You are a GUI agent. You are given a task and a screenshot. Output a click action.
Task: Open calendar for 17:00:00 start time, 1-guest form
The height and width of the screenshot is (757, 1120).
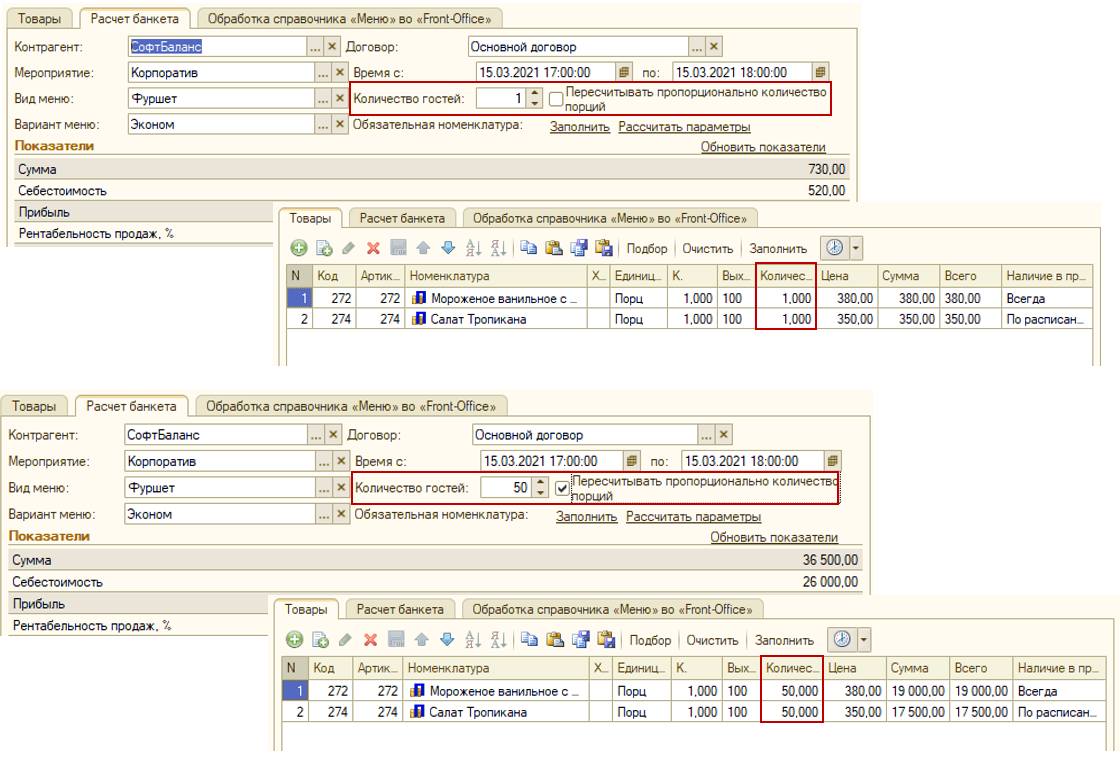[x=624, y=72]
